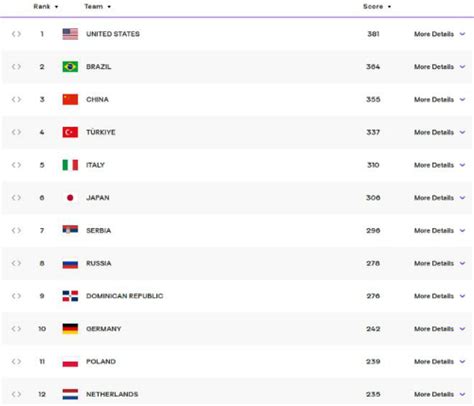The width and height of the screenshot is (474, 406).
Task: Open the DOMINICAN REPUBLIC team name
Action: click(x=125, y=296)
